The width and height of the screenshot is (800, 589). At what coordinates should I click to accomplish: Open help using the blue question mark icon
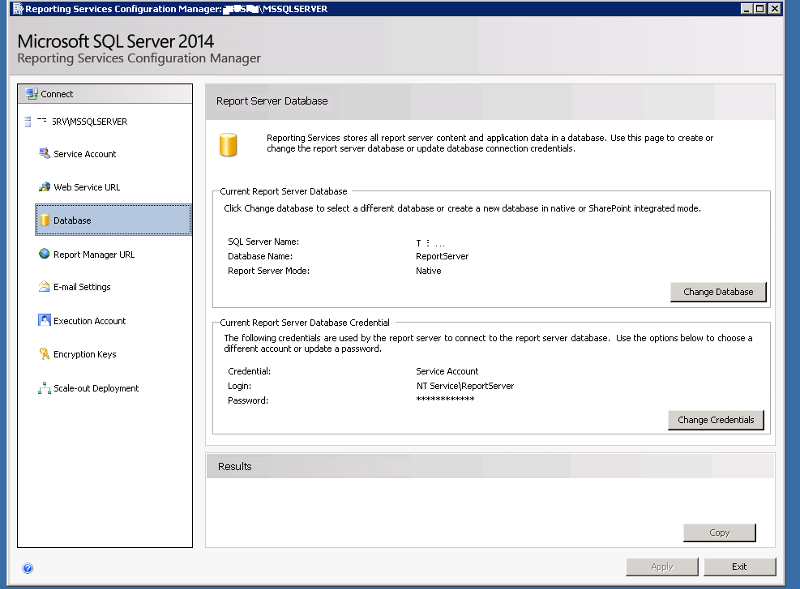[28, 568]
